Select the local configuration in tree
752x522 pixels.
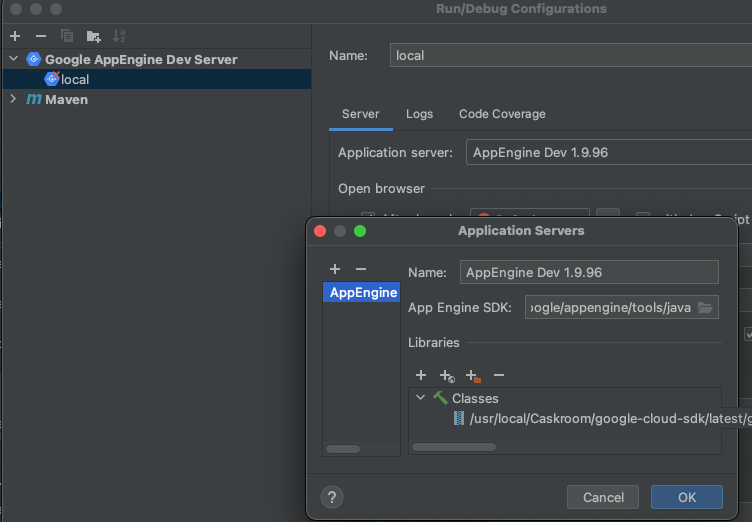(x=156, y=79)
